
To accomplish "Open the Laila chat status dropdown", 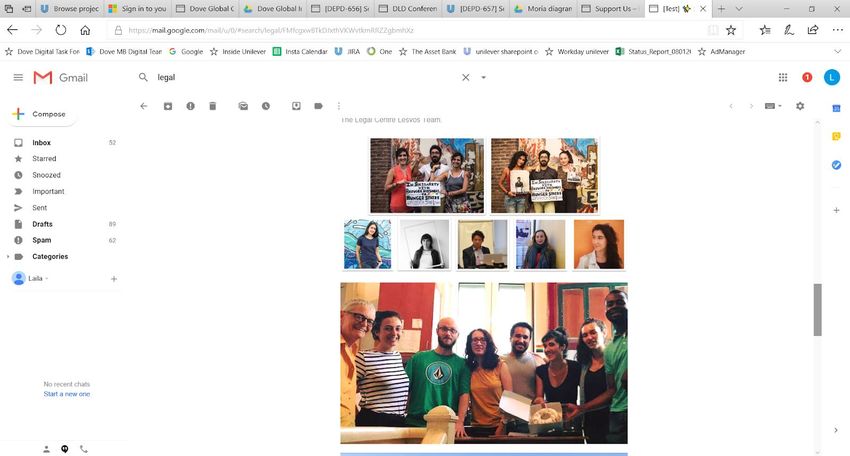I will [x=38, y=278].
